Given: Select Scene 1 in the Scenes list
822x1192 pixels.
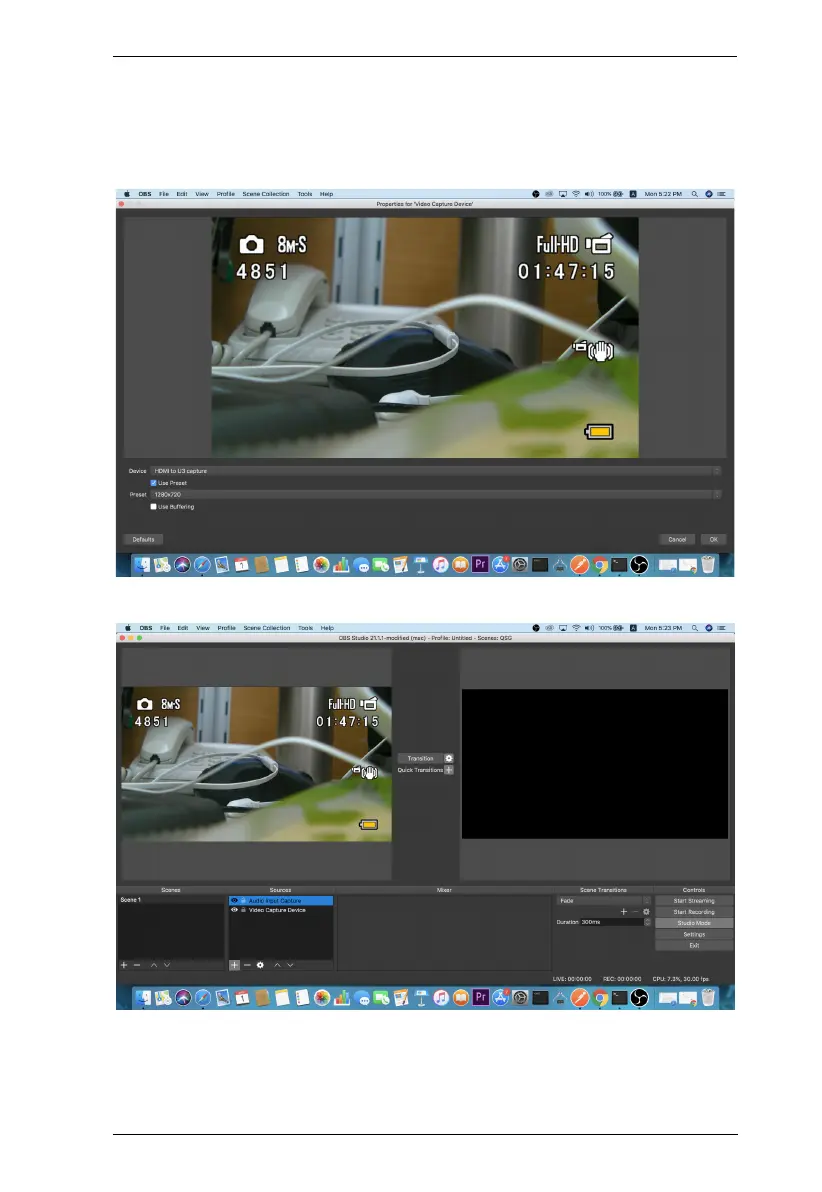Looking at the screenshot, I should (x=131, y=900).
